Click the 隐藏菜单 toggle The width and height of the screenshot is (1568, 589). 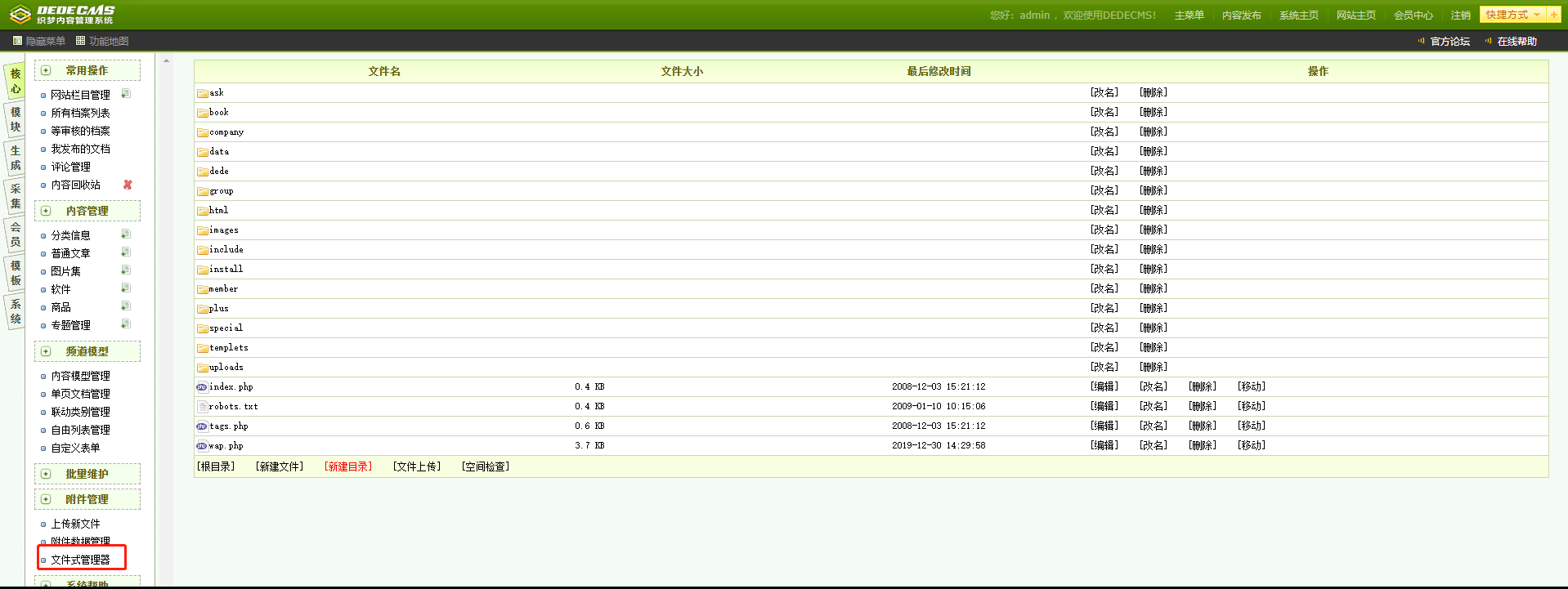[x=38, y=41]
